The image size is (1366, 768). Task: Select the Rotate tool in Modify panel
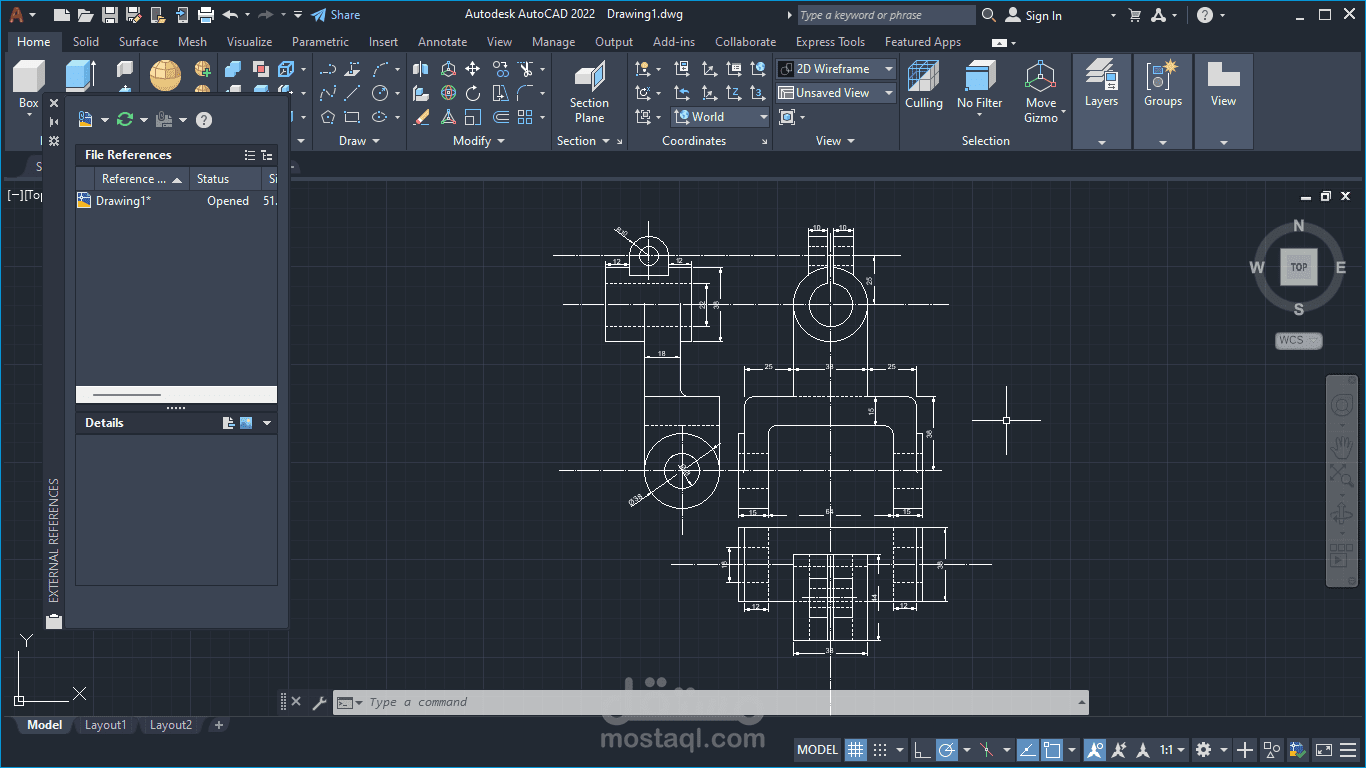pos(473,93)
